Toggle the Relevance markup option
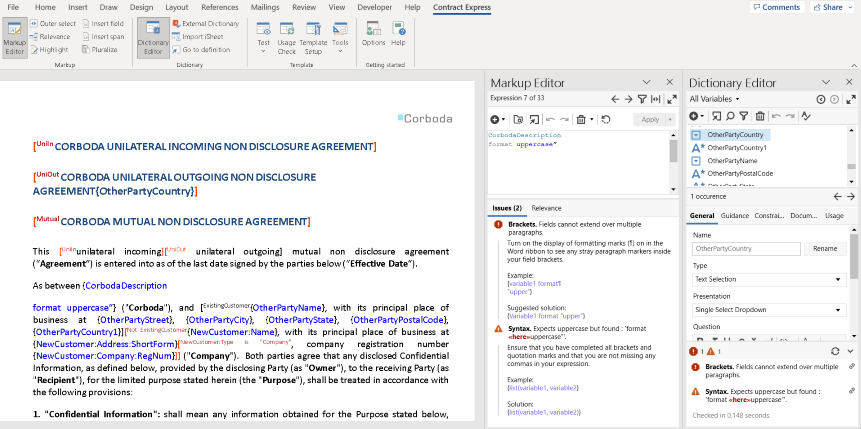 [50, 36]
